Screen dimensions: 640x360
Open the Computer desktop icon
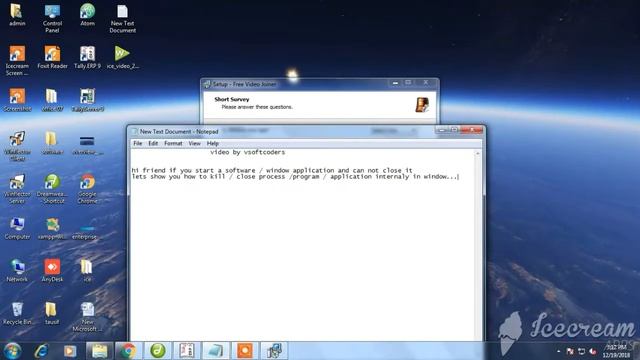pos(17,228)
